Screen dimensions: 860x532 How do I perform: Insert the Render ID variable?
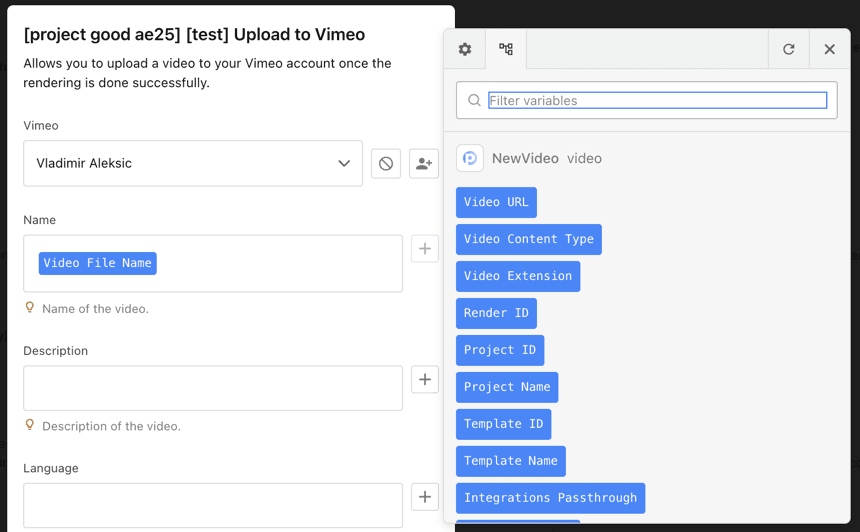[496, 313]
